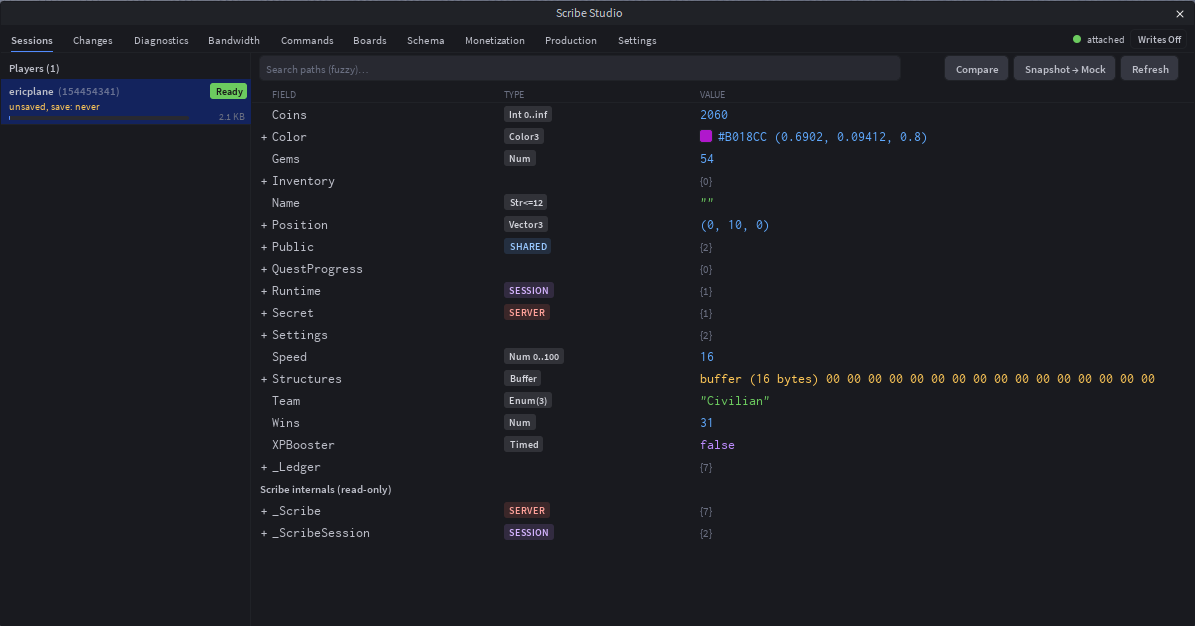Click the VALUE column header
Image resolution: width=1195 pixels, height=626 pixels.
(713, 95)
